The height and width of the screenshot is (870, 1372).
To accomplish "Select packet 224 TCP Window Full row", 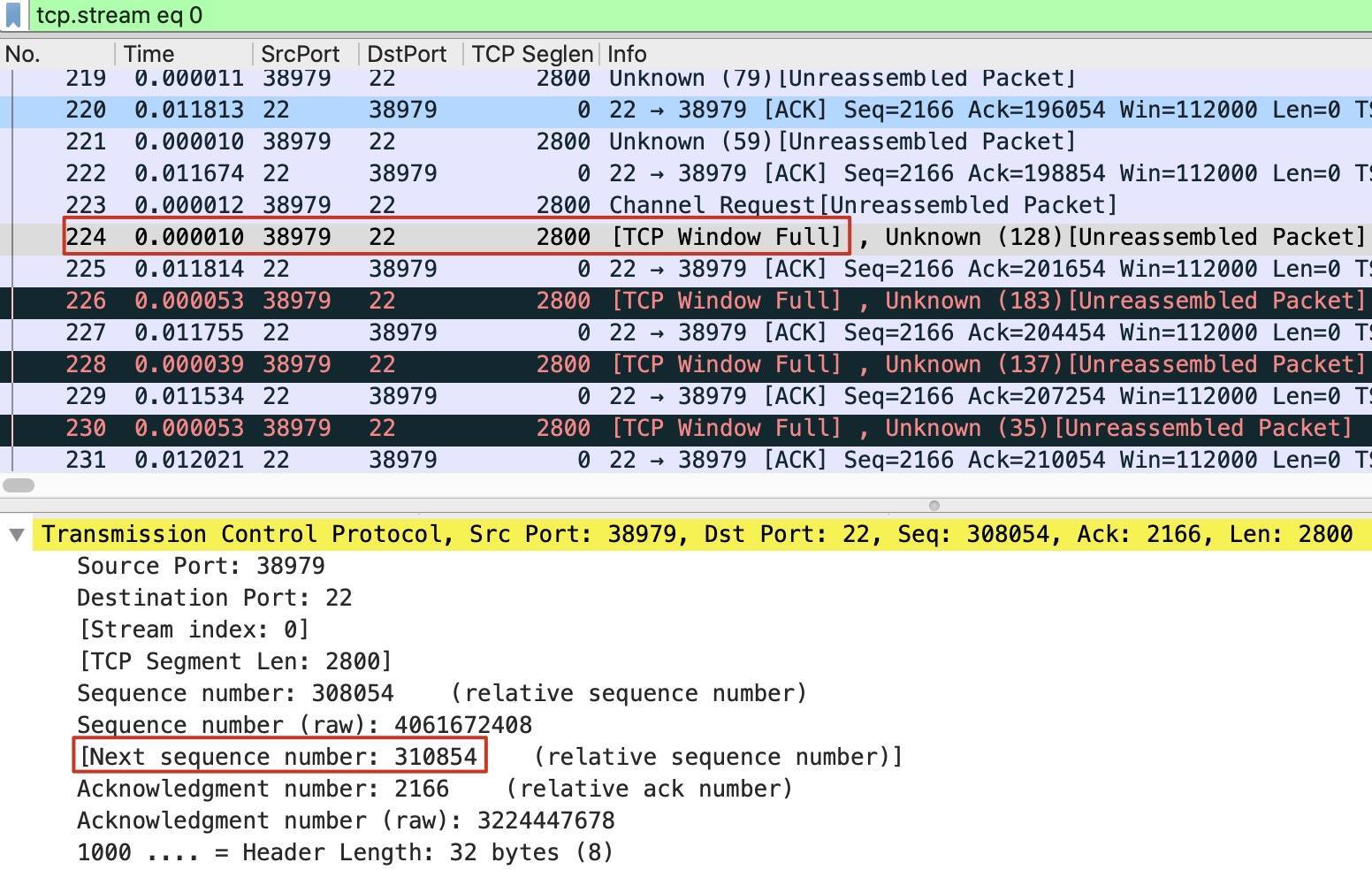I will tap(619, 237).
